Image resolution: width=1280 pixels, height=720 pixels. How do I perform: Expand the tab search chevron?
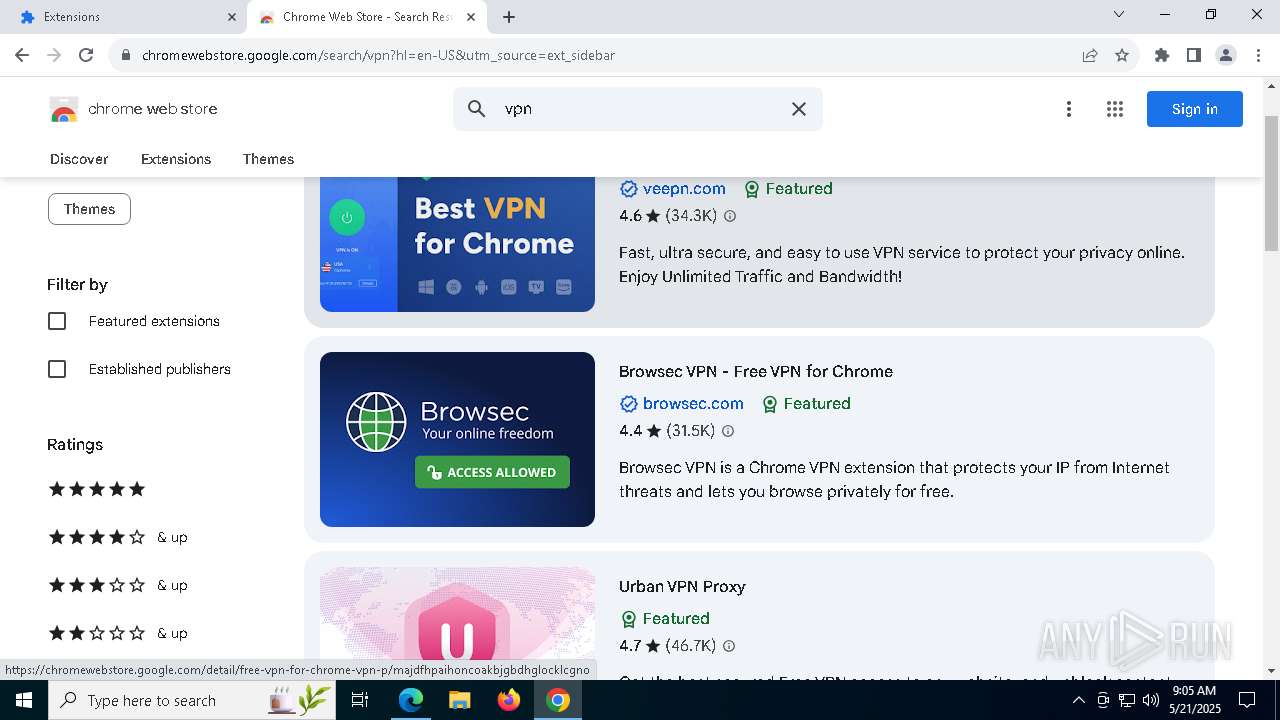[1119, 14]
